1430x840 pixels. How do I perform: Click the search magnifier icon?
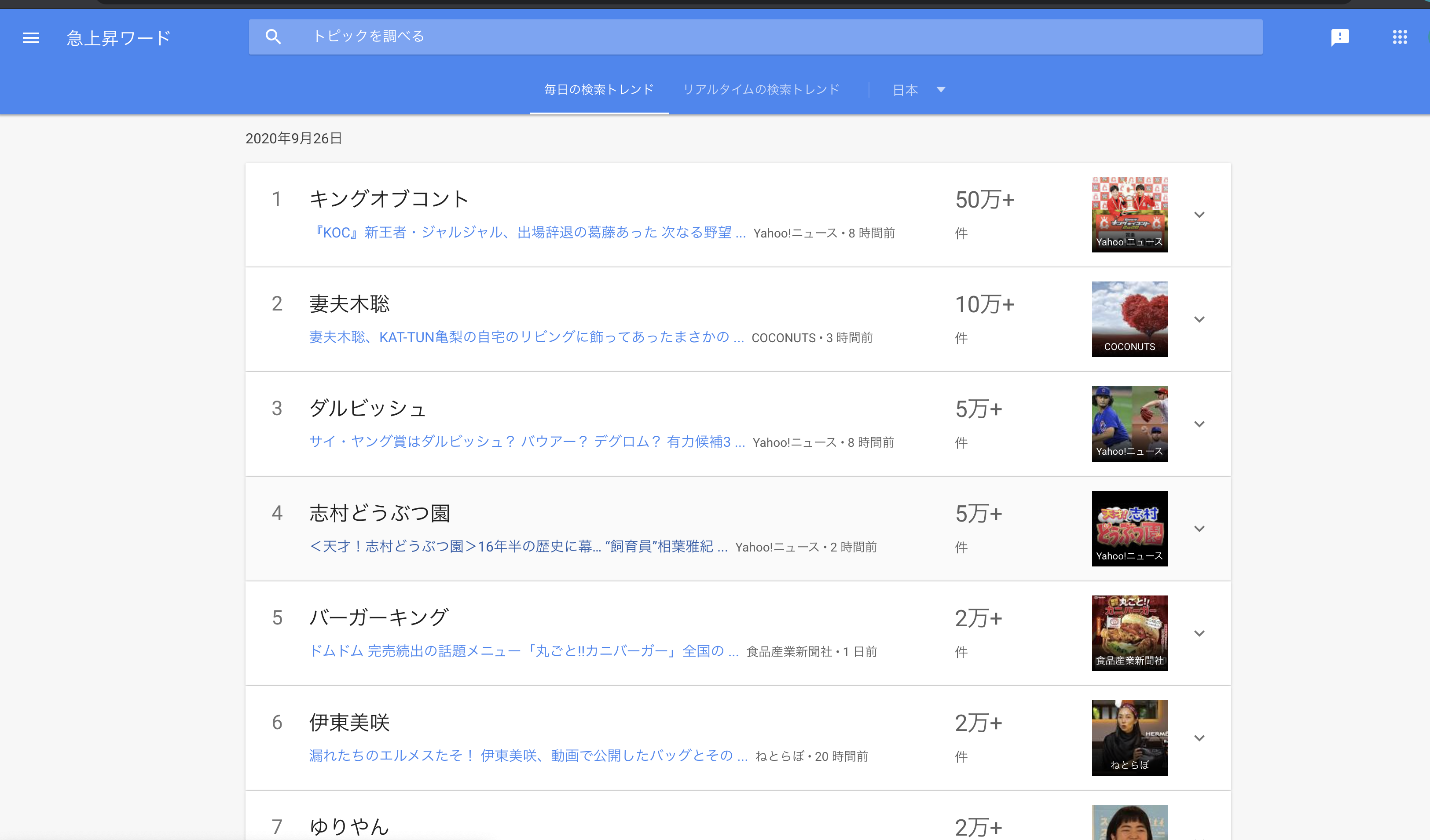click(x=273, y=37)
